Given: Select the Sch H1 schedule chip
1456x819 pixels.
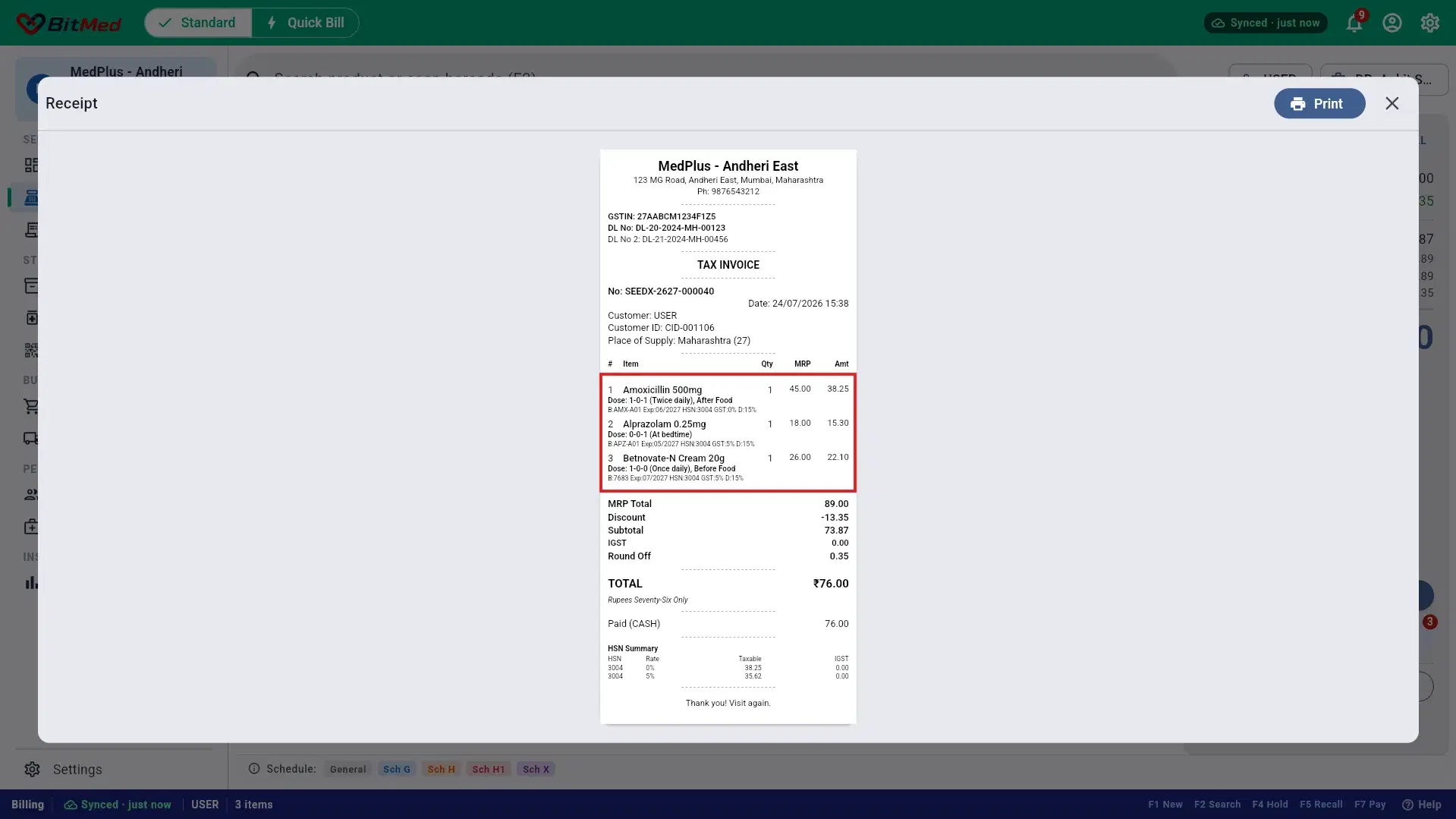Looking at the screenshot, I should point(489,769).
